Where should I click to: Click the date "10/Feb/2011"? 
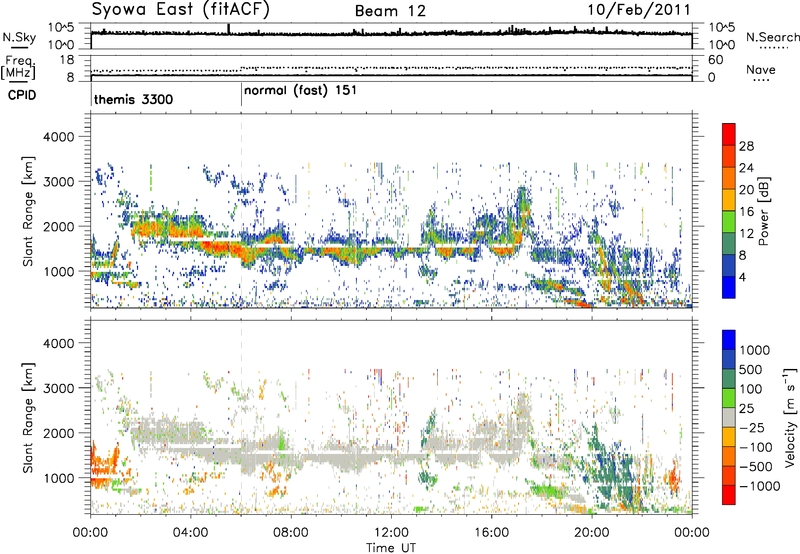coord(639,10)
